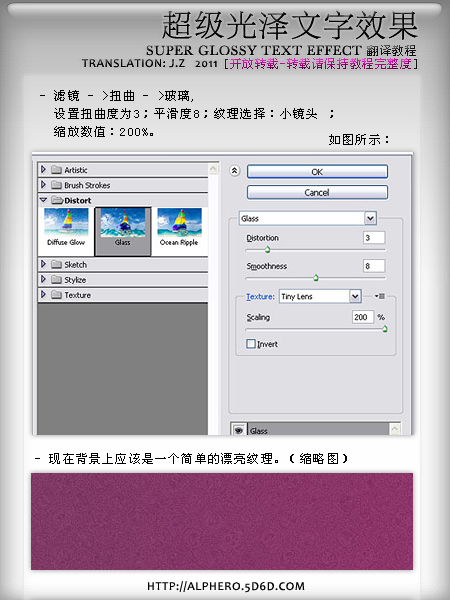Open the Texture Tiny Lens dropdown
450x600 pixels.
(x=320, y=297)
